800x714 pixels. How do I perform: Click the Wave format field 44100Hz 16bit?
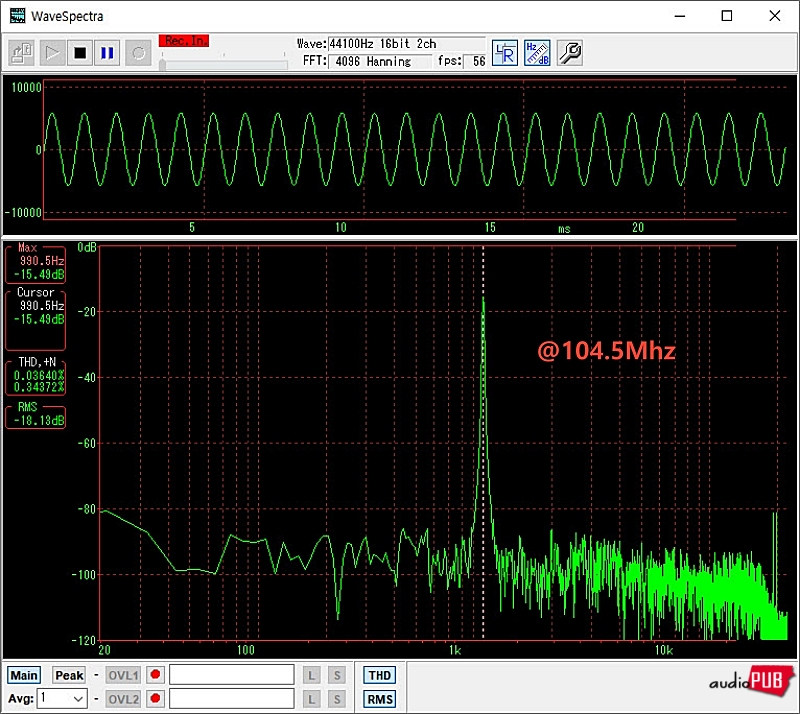(x=406, y=44)
